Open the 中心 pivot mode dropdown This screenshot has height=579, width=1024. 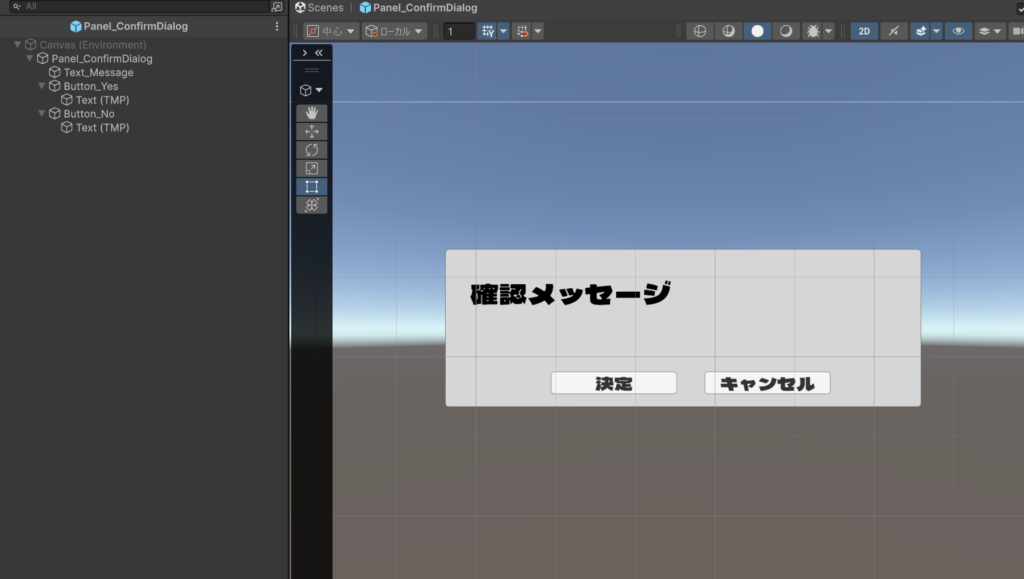331,31
